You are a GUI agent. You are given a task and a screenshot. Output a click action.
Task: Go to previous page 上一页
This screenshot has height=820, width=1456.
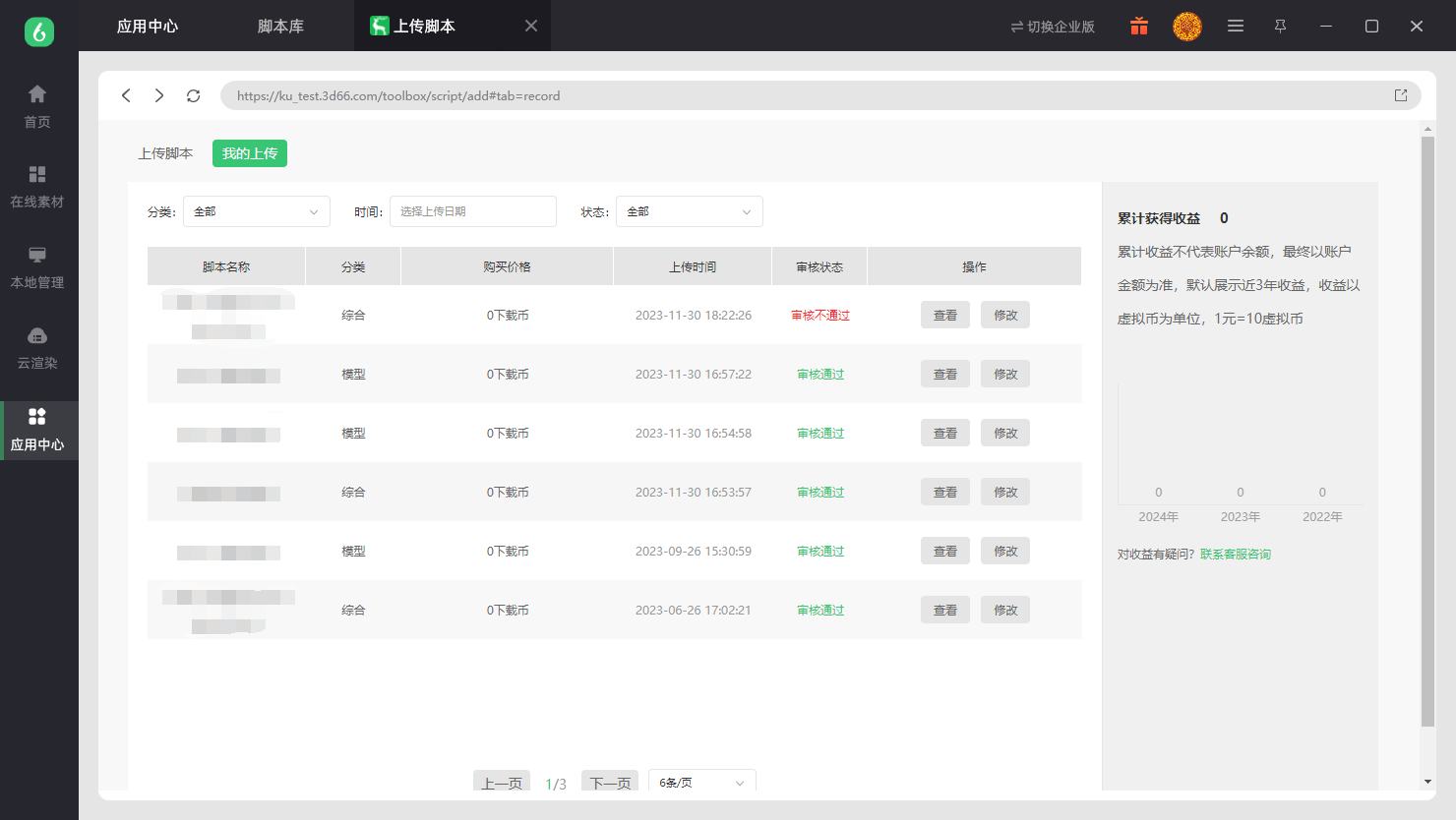tap(502, 783)
